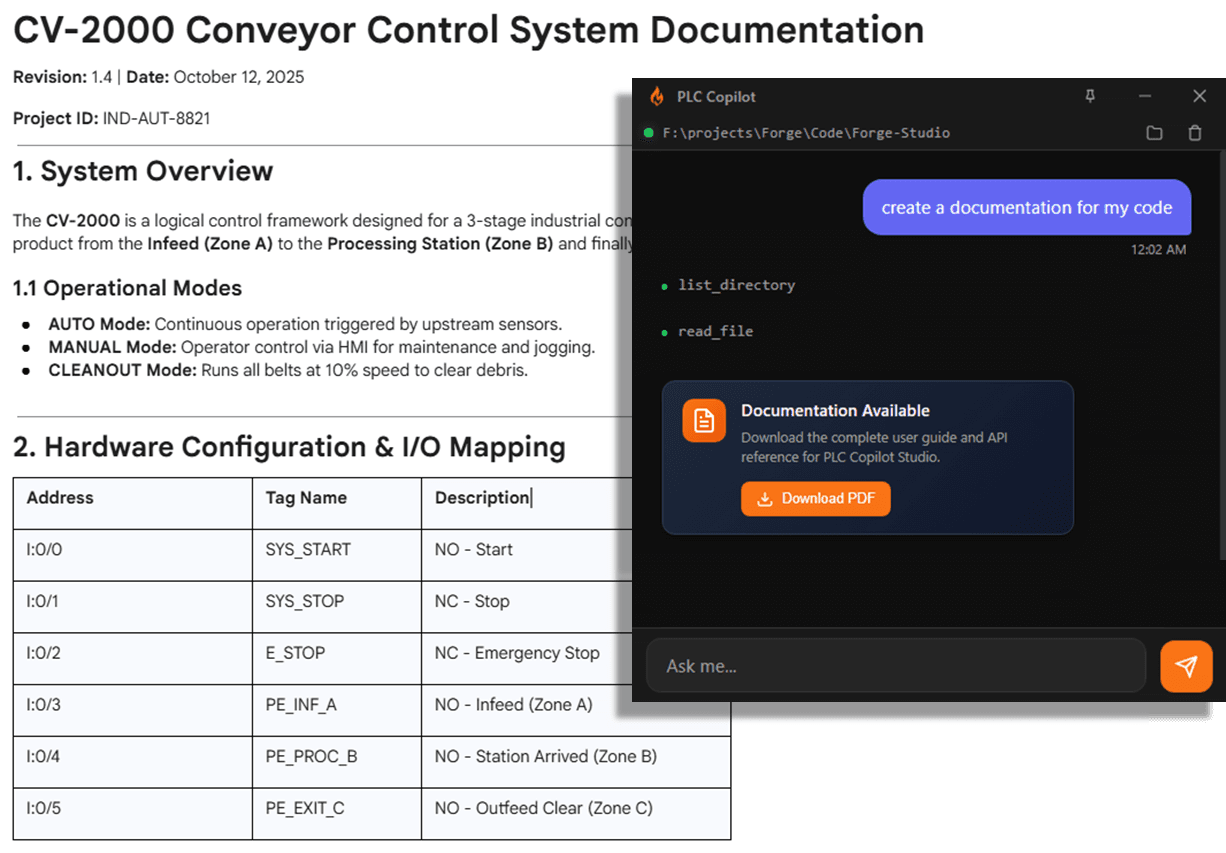Click the PE_EXIT_C tag cell
The image size is (1226, 853).
337,814
